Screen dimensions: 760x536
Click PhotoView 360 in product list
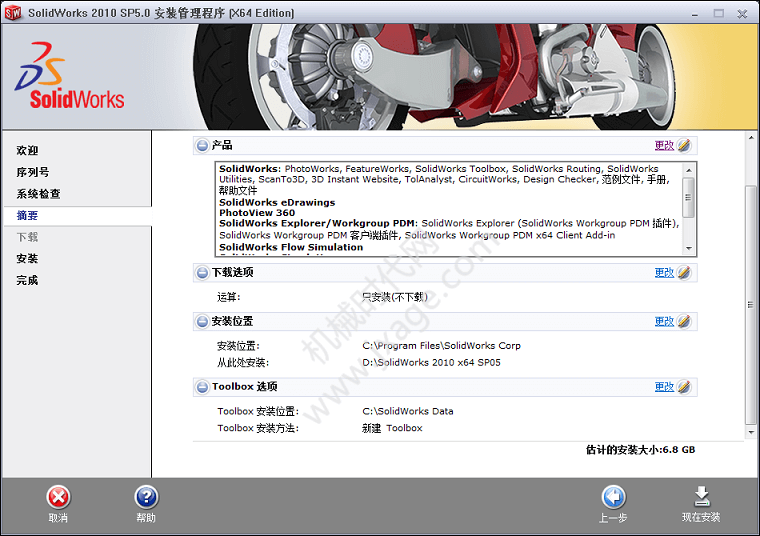tap(257, 213)
